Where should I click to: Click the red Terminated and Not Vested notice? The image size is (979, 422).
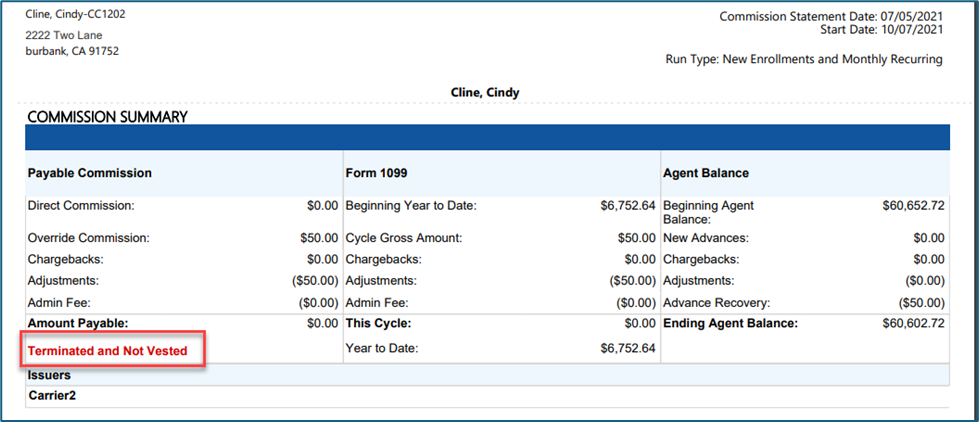click(x=107, y=351)
